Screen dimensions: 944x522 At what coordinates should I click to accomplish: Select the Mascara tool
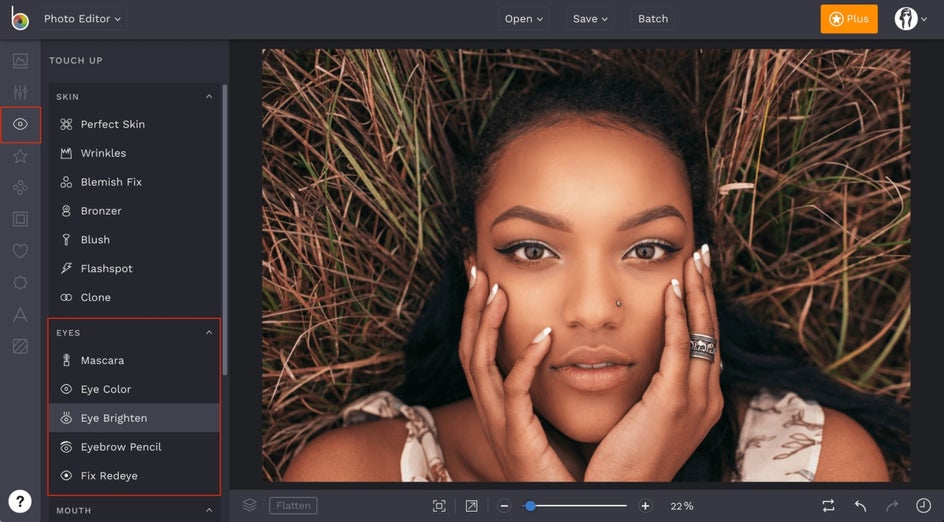click(134, 360)
